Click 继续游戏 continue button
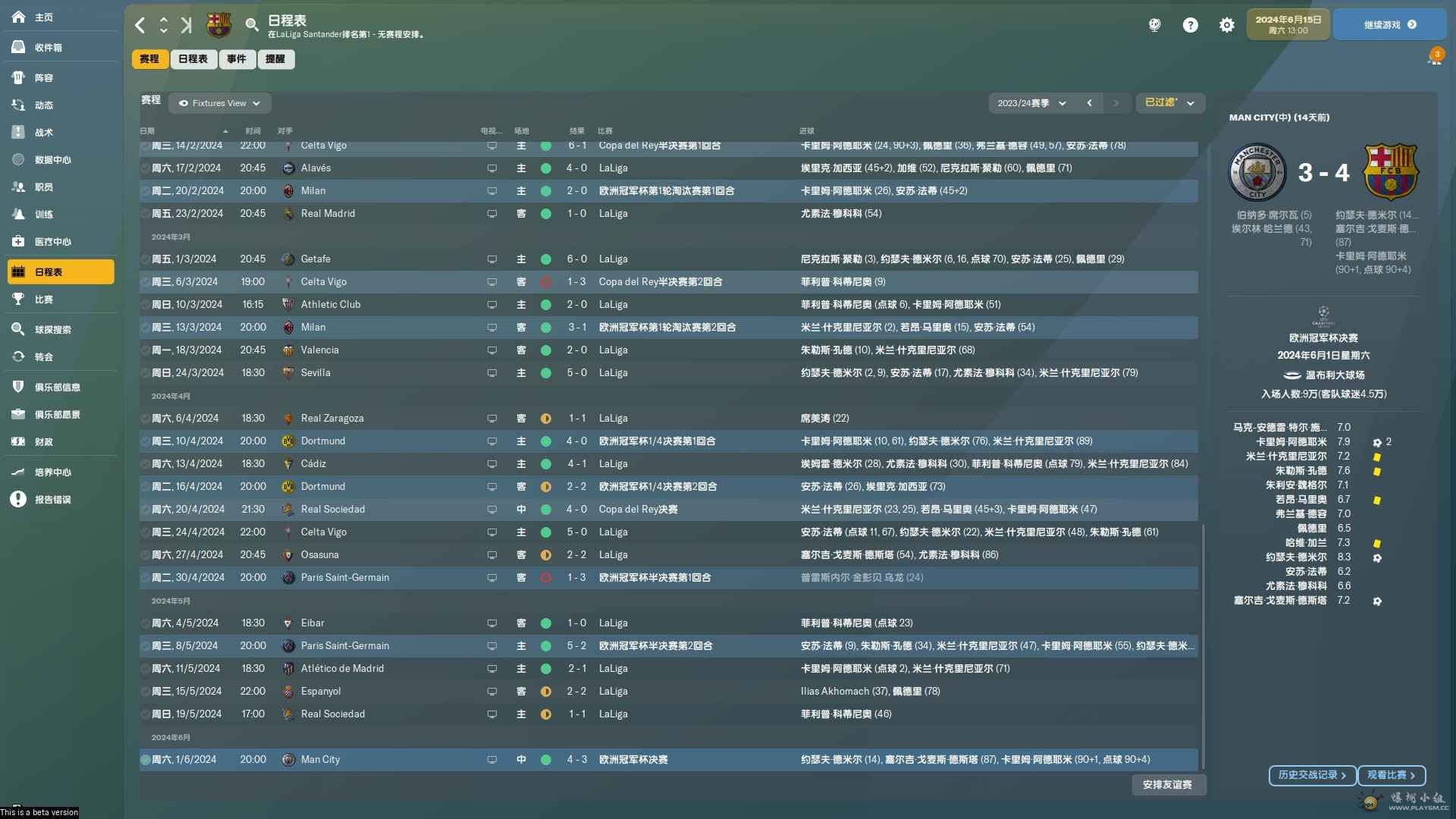The height and width of the screenshot is (819, 1456). click(x=1389, y=25)
